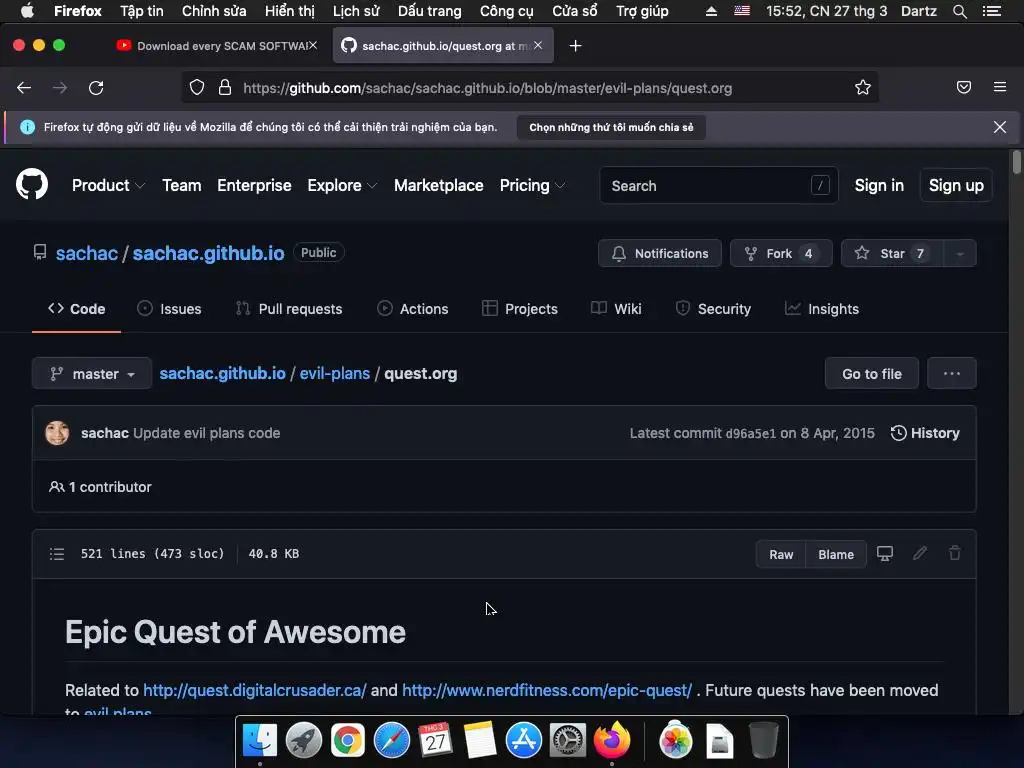Select the Code tab
This screenshot has width=1024, height=768.
point(76,309)
